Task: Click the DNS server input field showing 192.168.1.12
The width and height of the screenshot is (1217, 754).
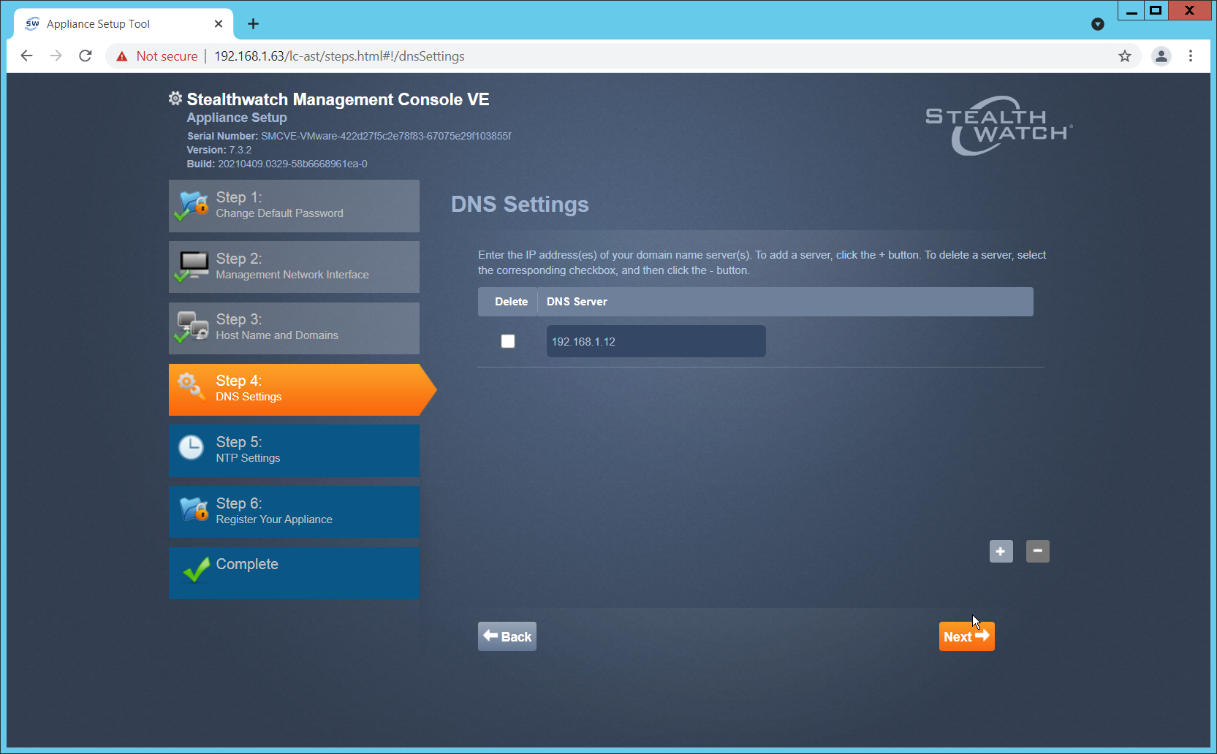Action: (x=655, y=340)
